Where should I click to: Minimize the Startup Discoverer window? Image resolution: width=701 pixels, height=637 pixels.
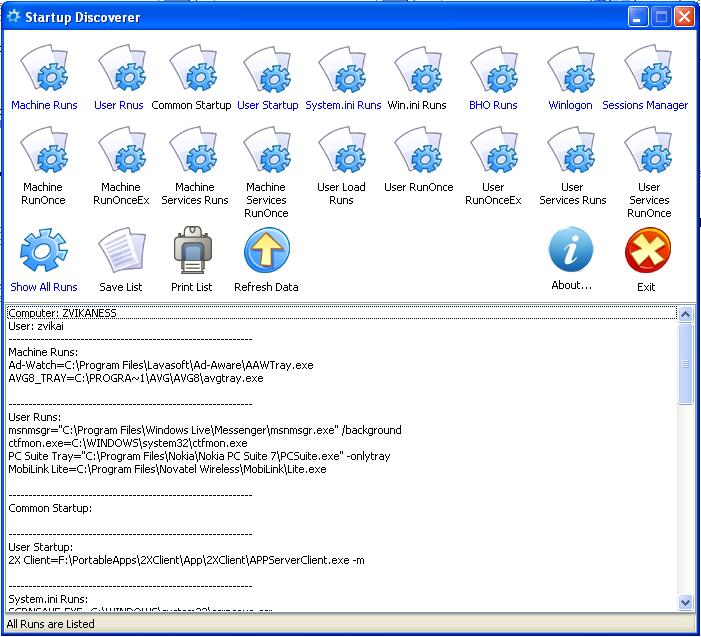[x=638, y=17]
